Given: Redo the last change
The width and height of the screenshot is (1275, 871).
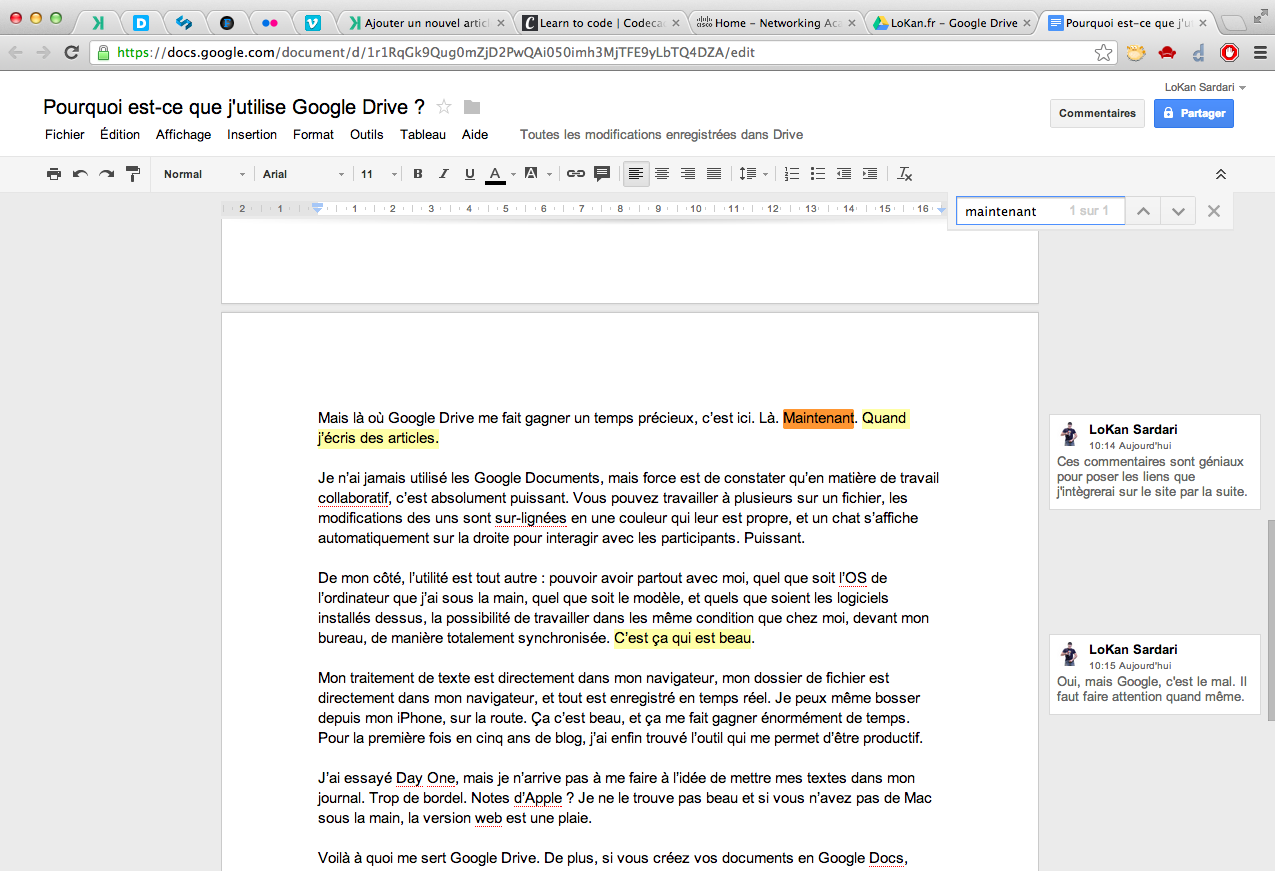Looking at the screenshot, I should (x=105, y=173).
